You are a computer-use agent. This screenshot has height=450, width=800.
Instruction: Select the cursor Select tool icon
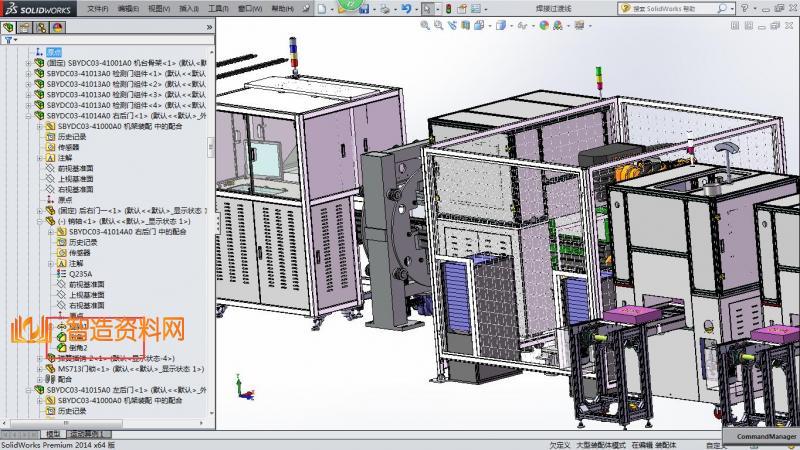click(427, 8)
